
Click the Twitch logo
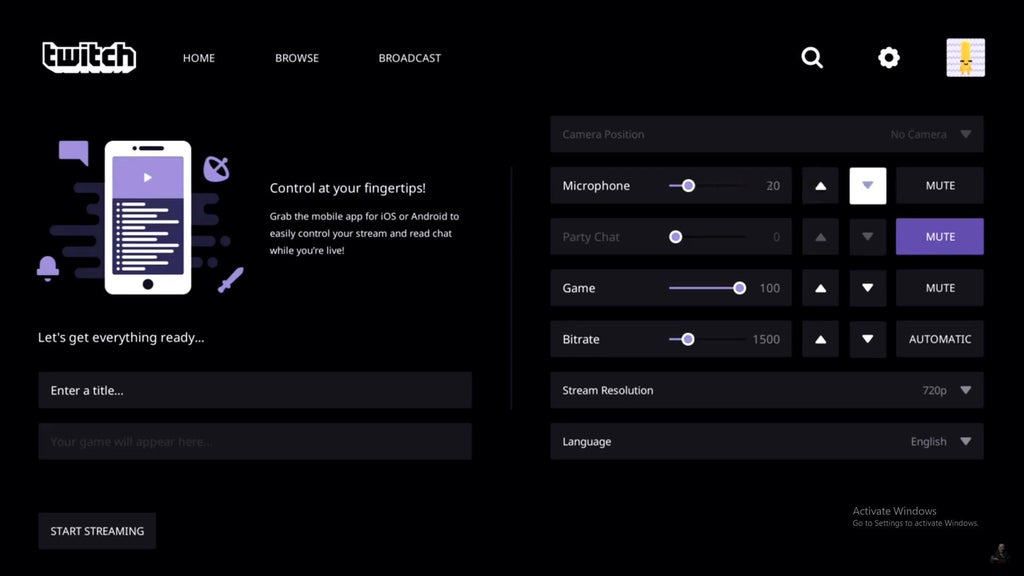click(89, 57)
